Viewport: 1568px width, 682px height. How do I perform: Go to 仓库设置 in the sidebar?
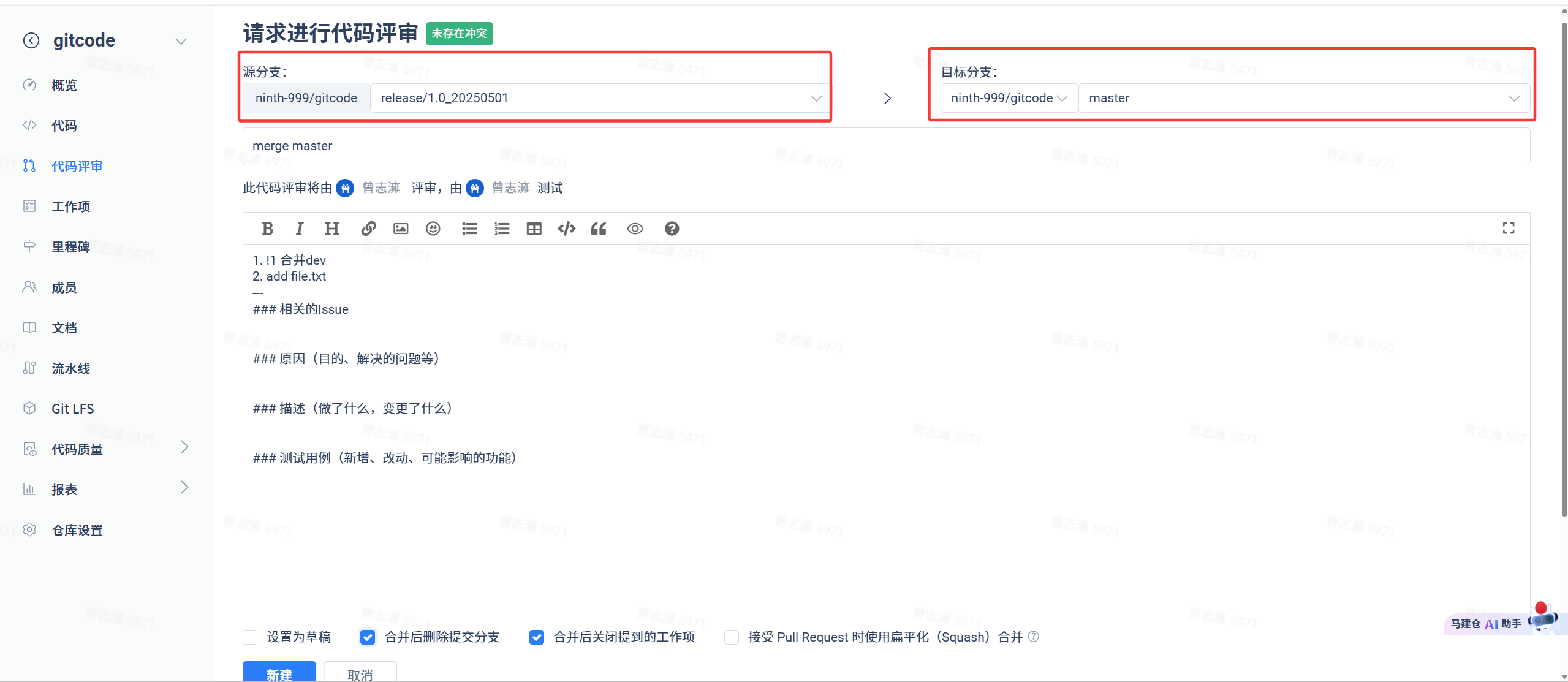77,530
